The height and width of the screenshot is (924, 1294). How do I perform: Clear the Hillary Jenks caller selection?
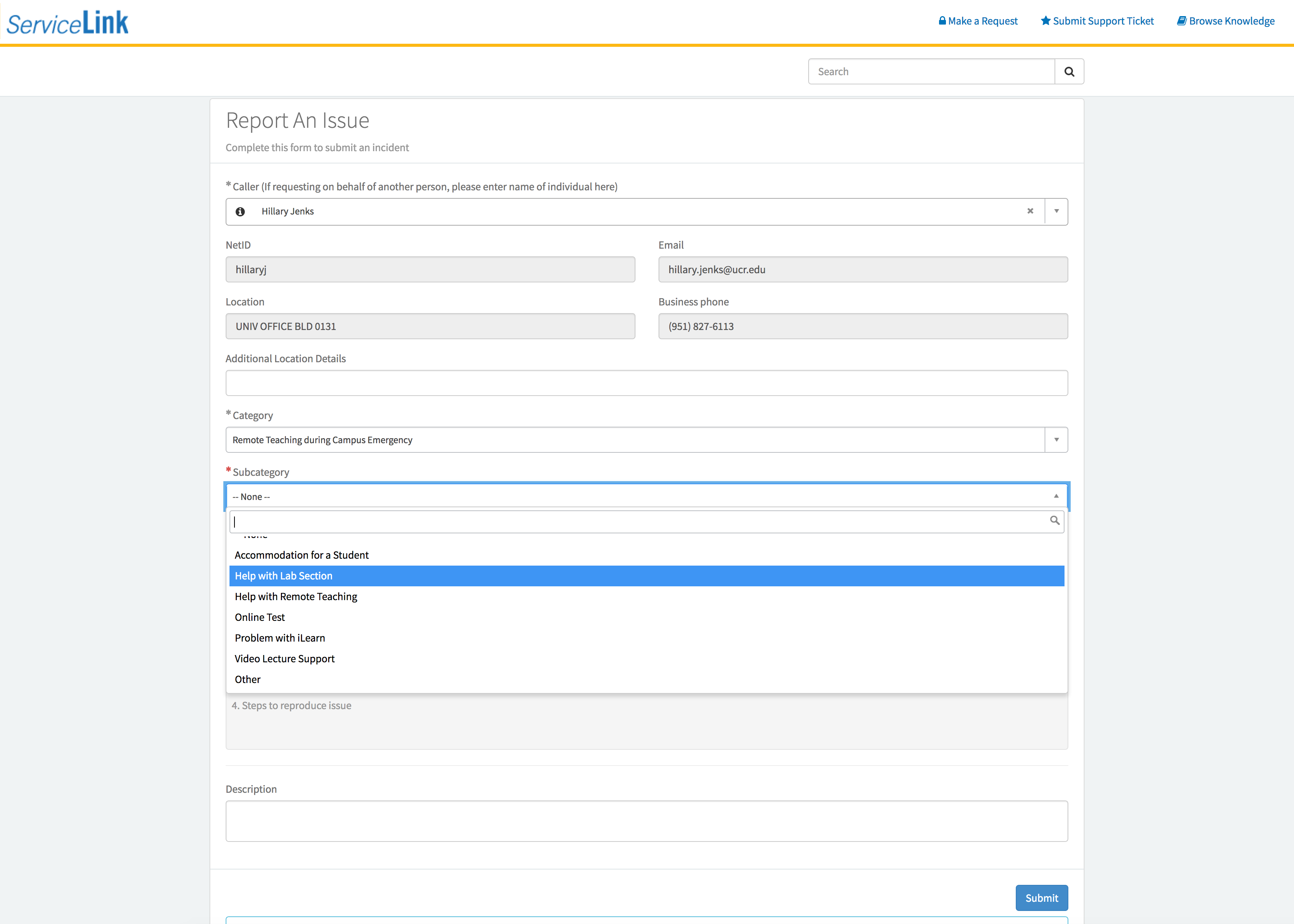1029,211
